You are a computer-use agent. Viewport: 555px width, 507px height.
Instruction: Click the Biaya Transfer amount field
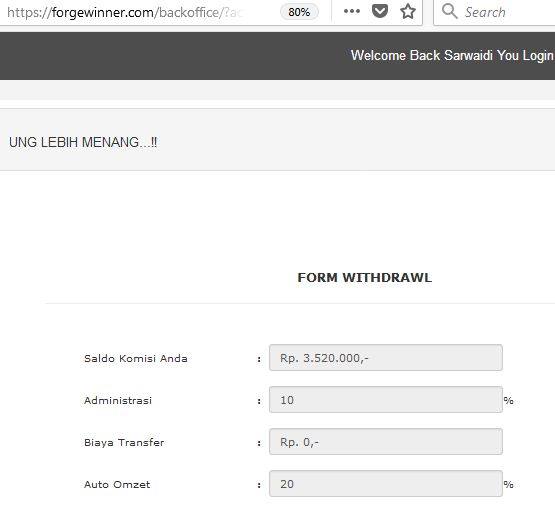pos(385,442)
